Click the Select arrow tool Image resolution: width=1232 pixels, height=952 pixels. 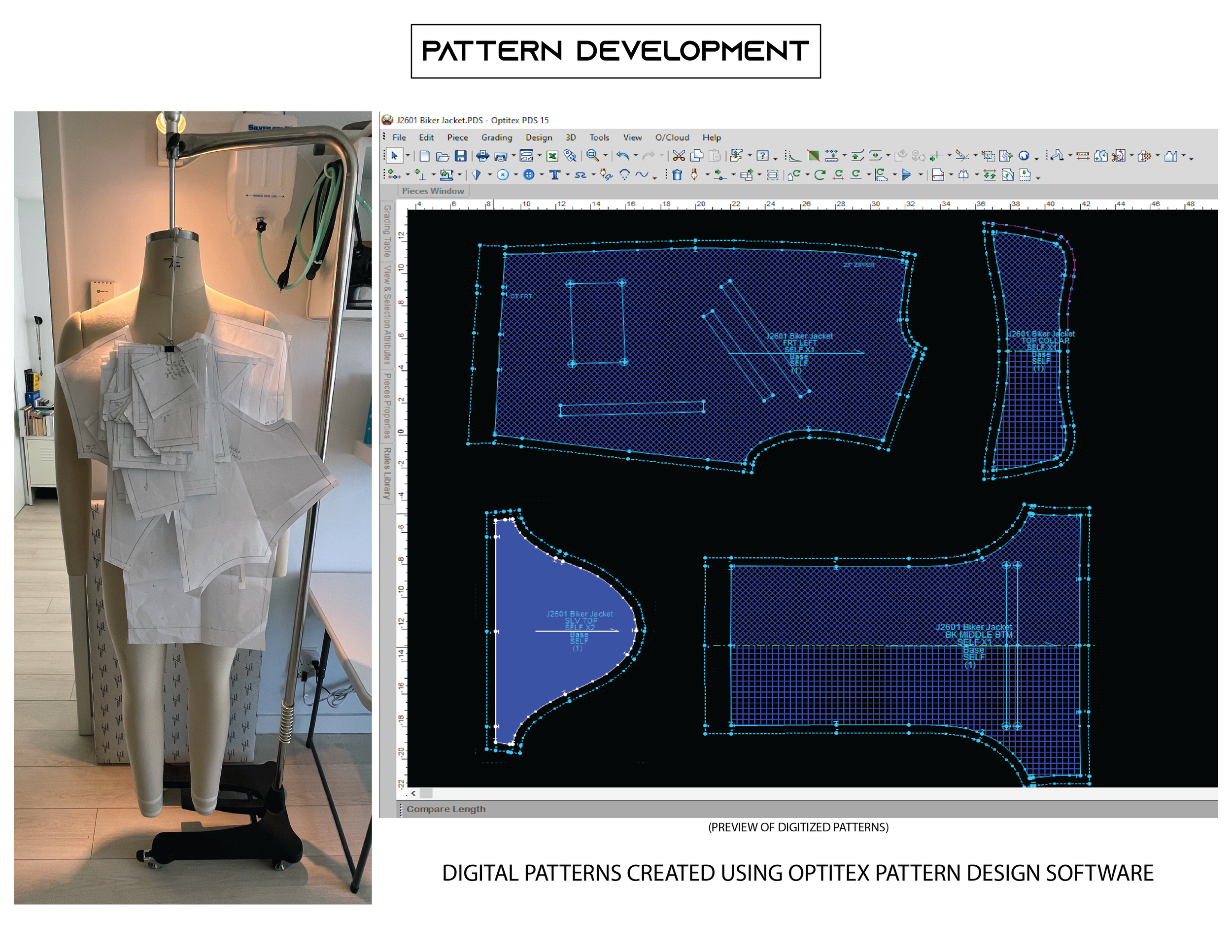tap(394, 156)
